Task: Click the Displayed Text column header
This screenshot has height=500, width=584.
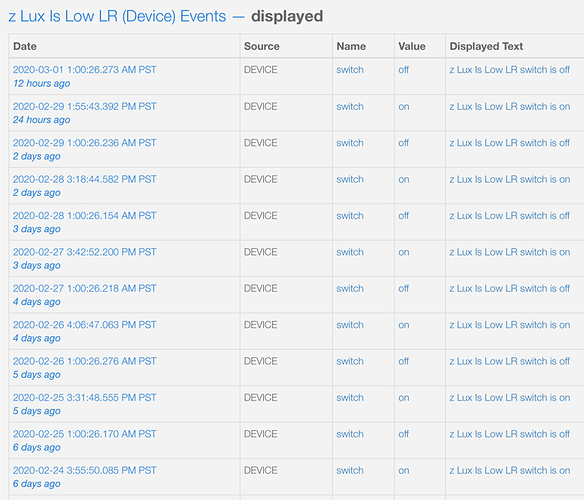Action: tap(486, 46)
